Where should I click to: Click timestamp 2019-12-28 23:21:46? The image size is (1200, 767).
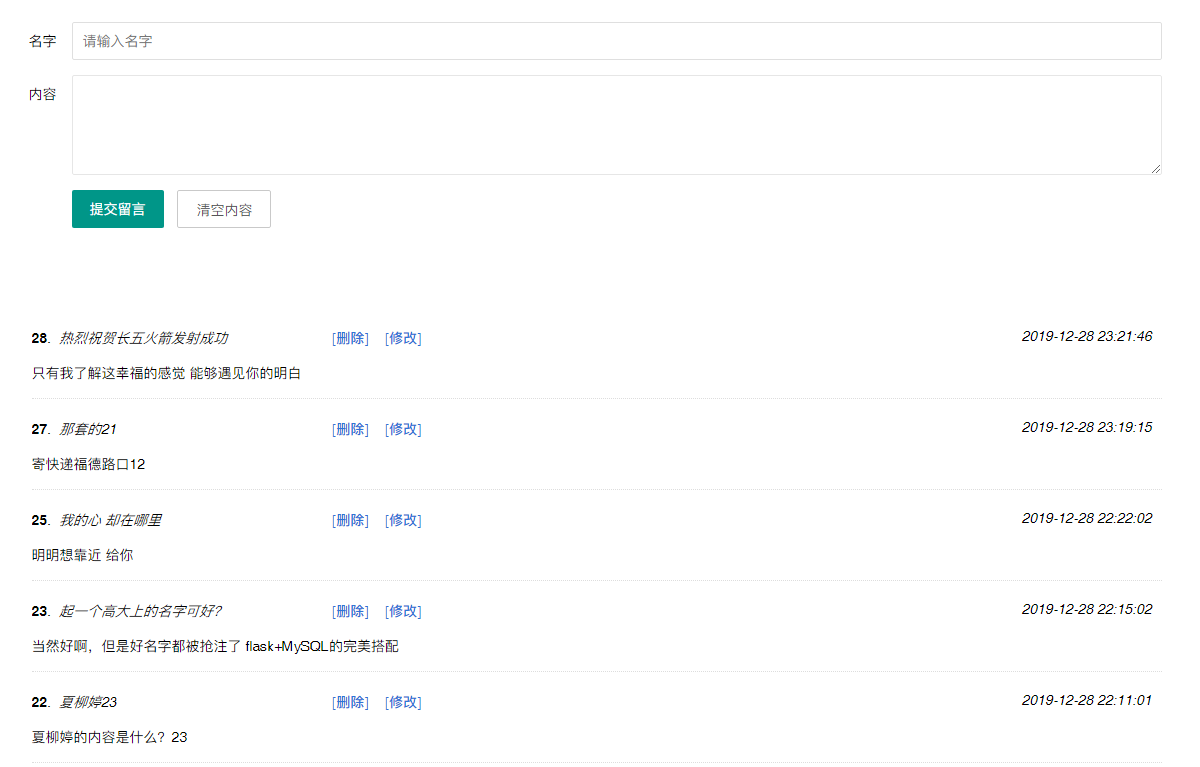click(1087, 336)
